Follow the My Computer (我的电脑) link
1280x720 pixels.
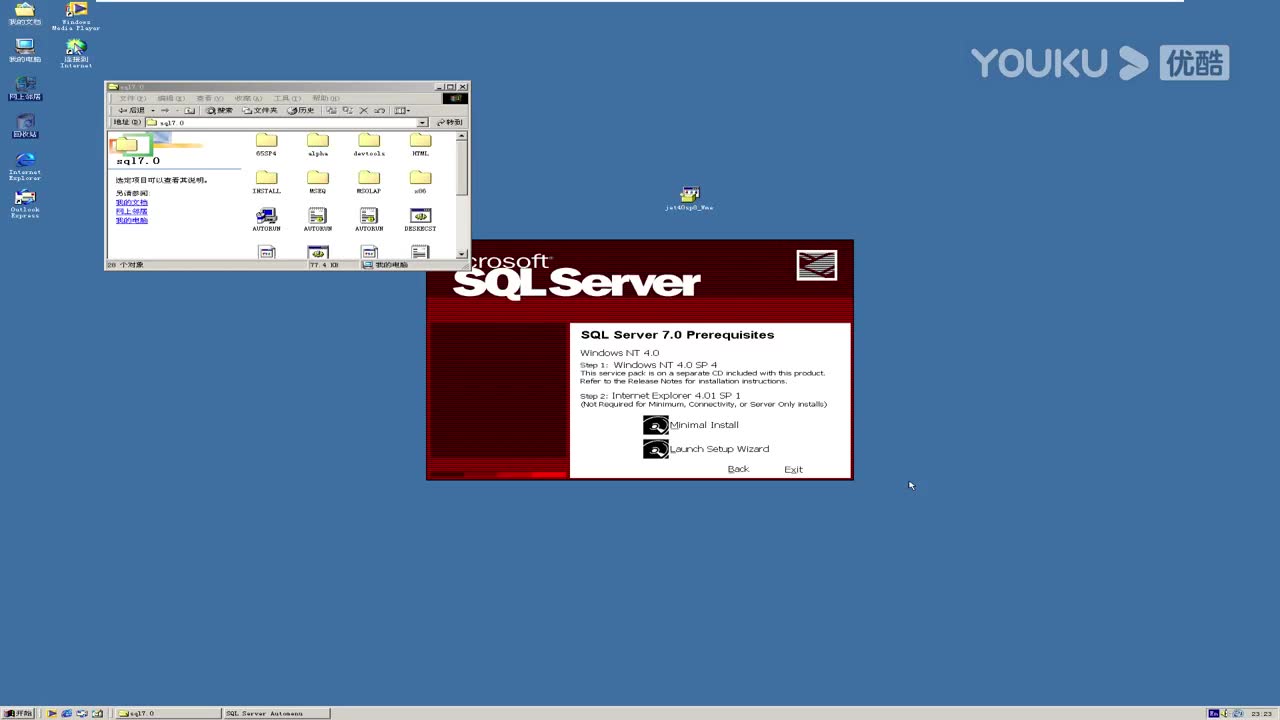click(131, 220)
